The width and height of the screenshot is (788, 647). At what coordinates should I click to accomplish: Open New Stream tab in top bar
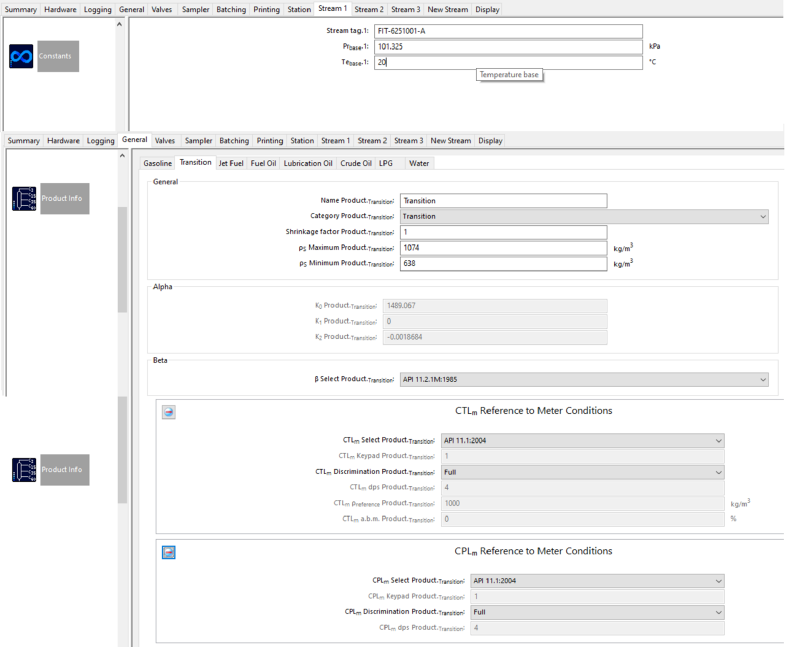(x=448, y=10)
